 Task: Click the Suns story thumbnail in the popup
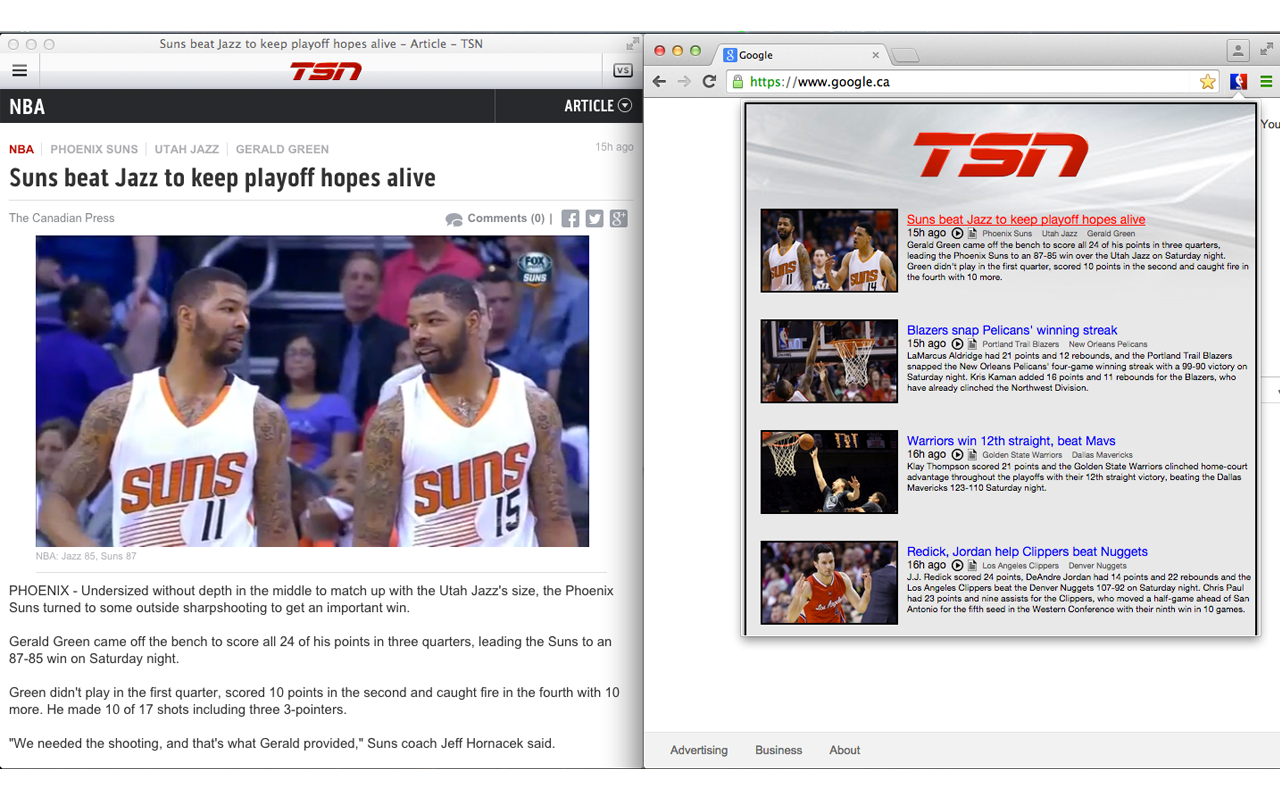click(x=829, y=250)
